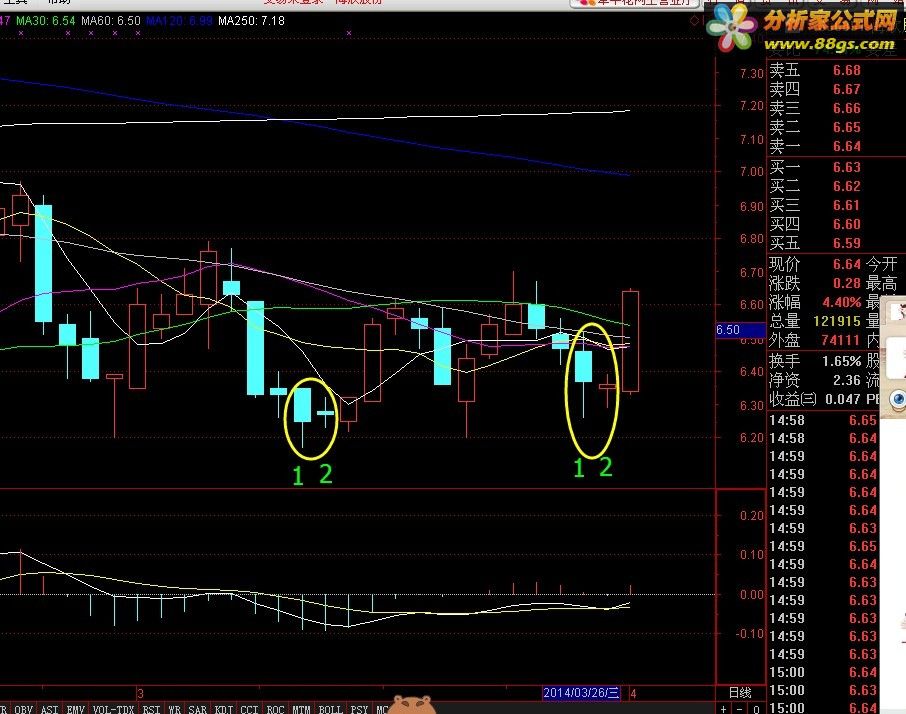Select the RSI indicator tab
This screenshot has width=906, height=714.
click(x=151, y=708)
